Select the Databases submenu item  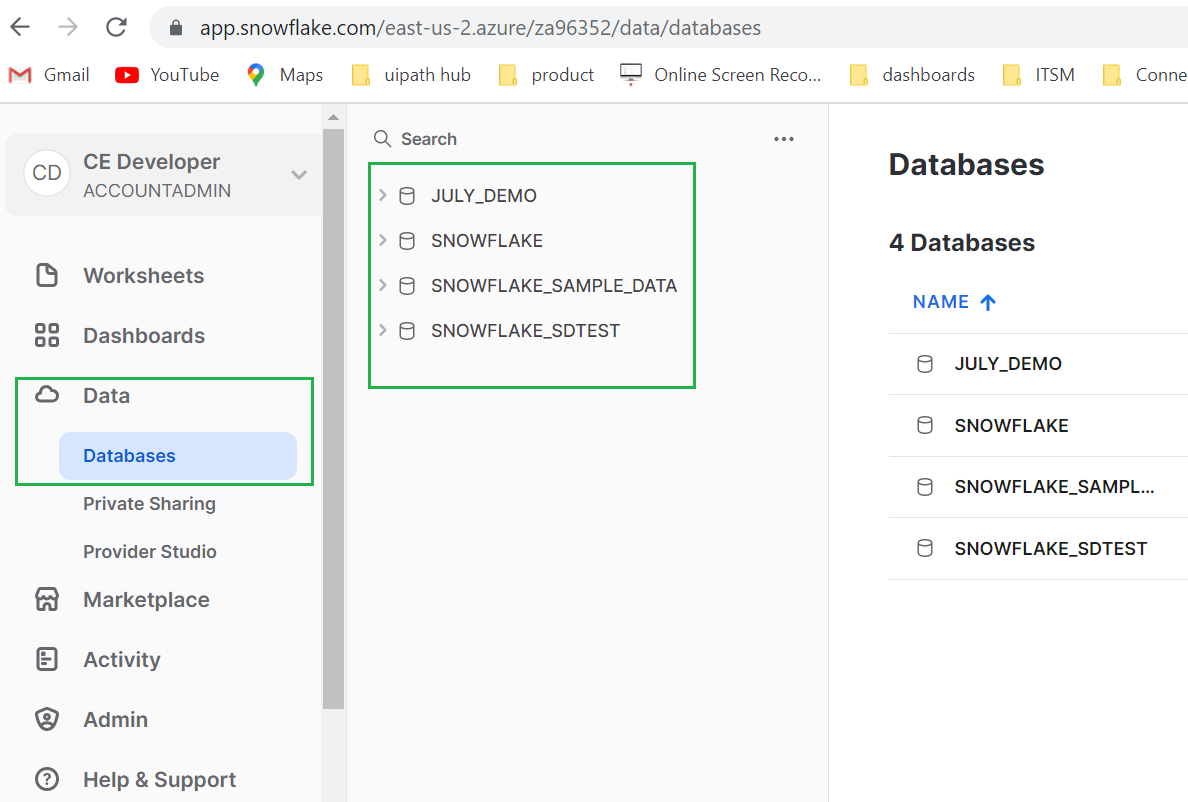click(x=178, y=456)
